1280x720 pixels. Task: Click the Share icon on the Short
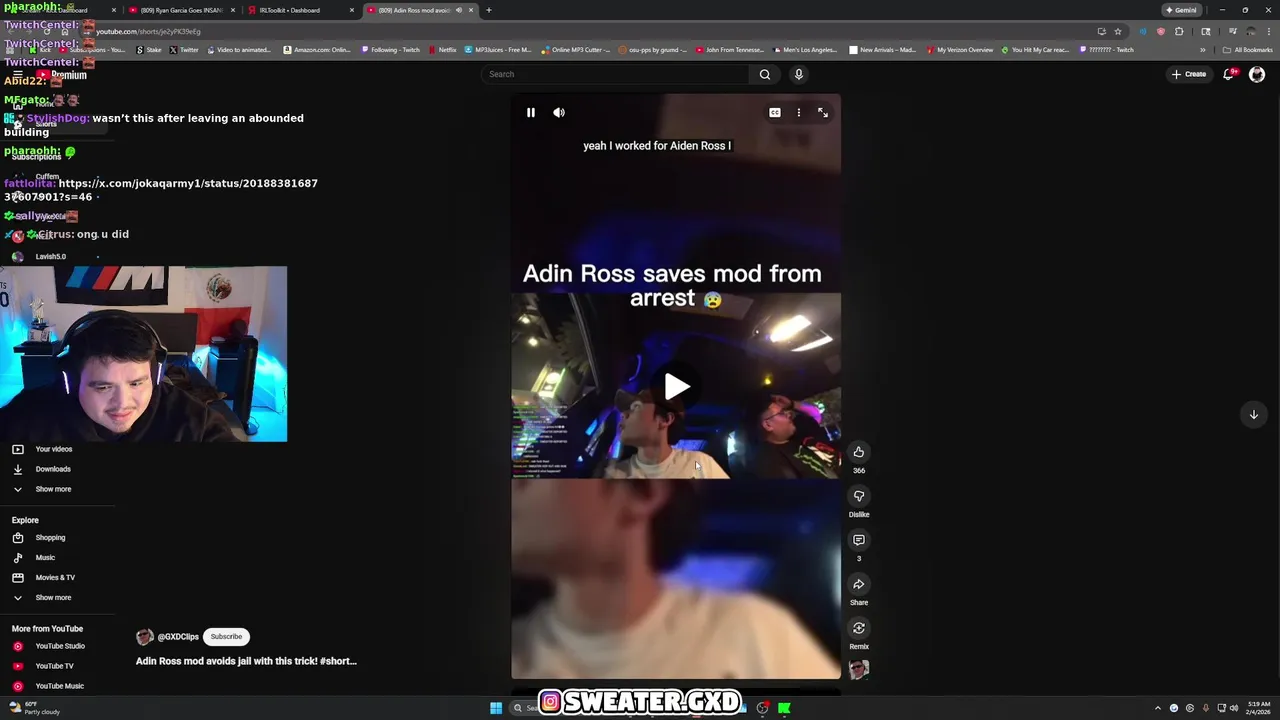859,584
